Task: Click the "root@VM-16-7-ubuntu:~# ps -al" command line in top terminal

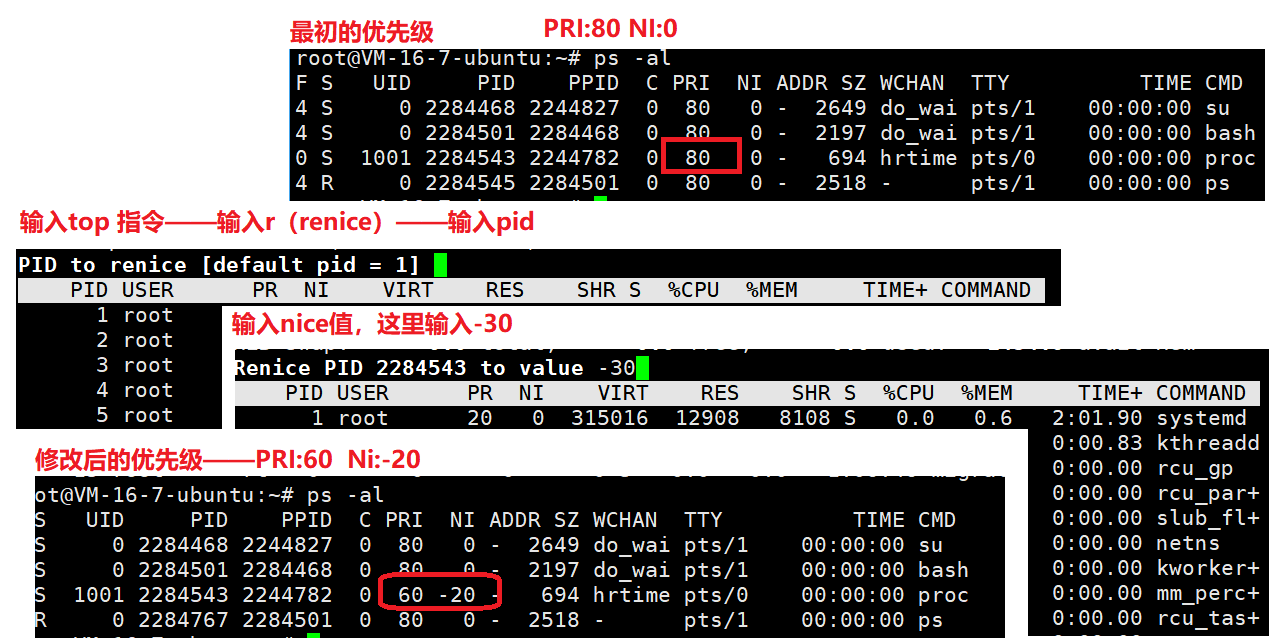Action: coord(483,58)
